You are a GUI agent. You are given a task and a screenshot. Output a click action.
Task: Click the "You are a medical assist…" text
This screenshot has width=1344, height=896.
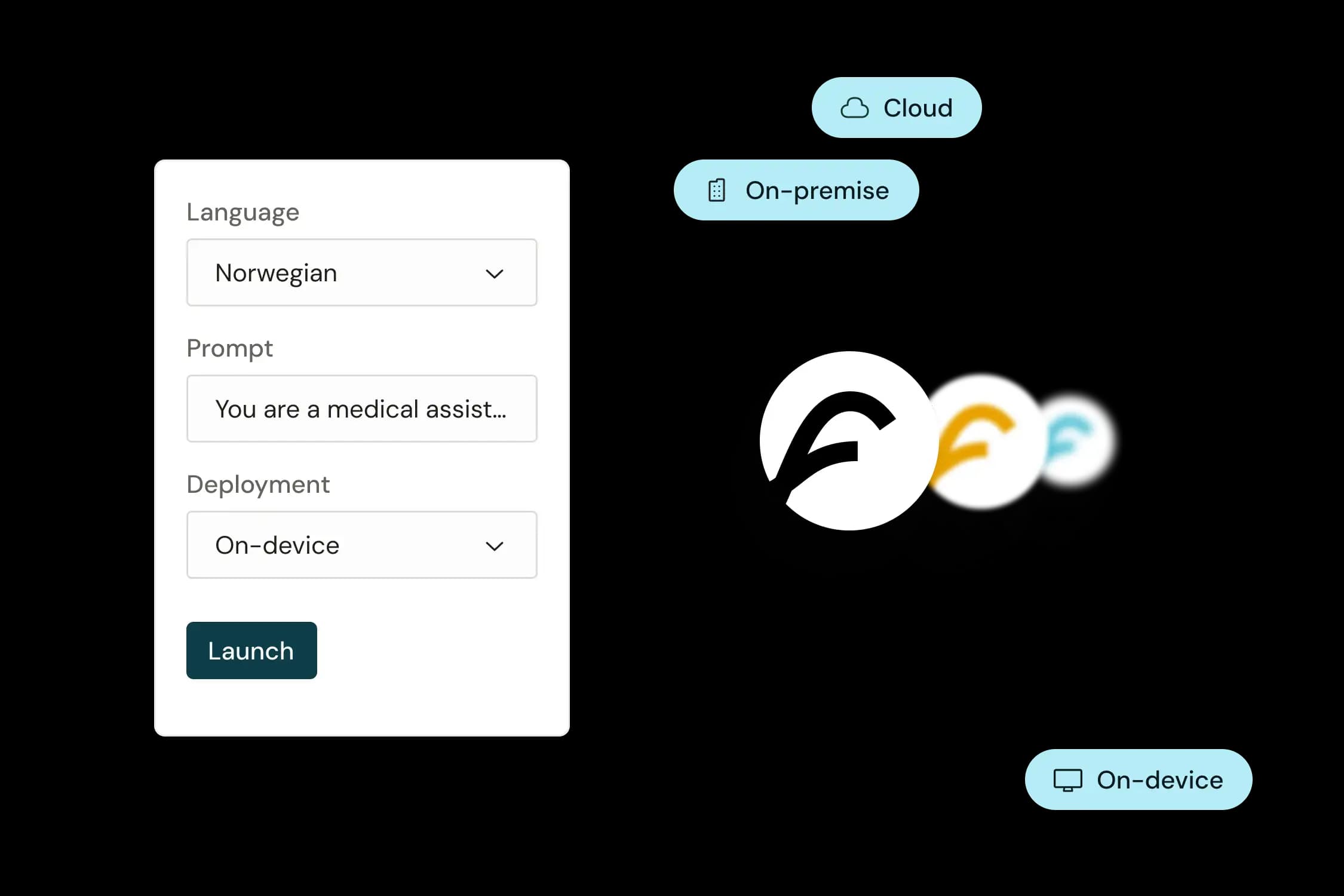(361, 409)
